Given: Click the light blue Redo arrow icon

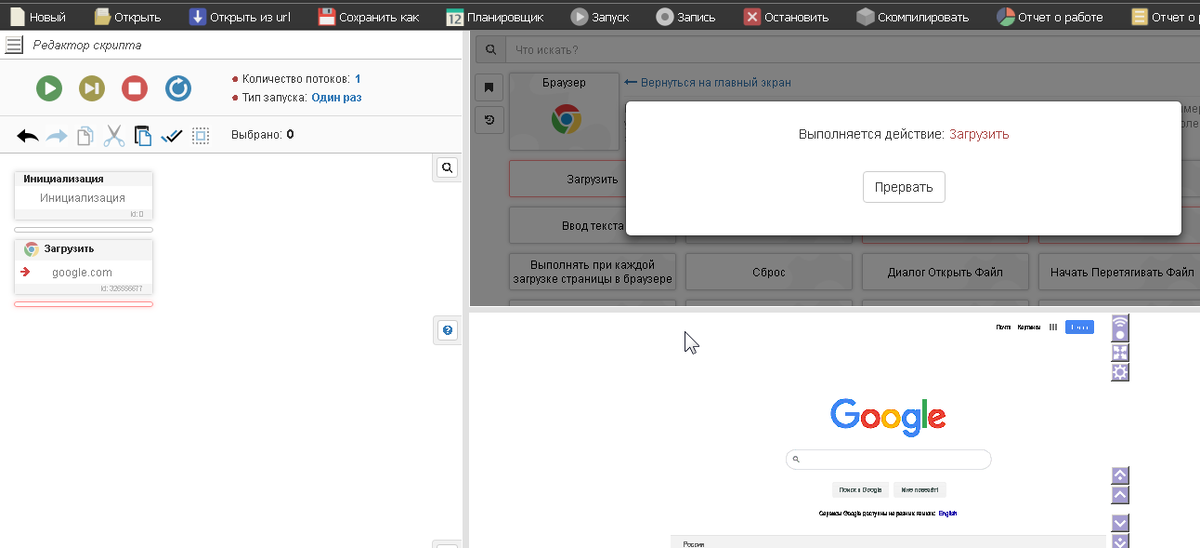Looking at the screenshot, I should [57, 135].
